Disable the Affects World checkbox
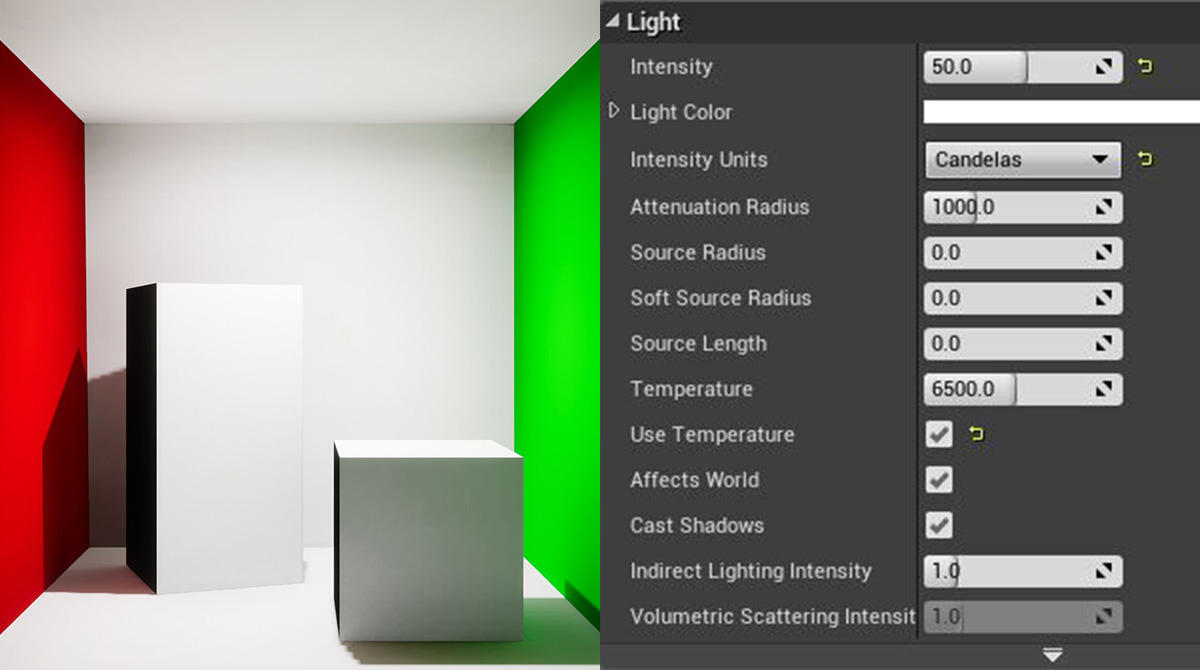The width and height of the screenshot is (1200, 670). (x=939, y=480)
